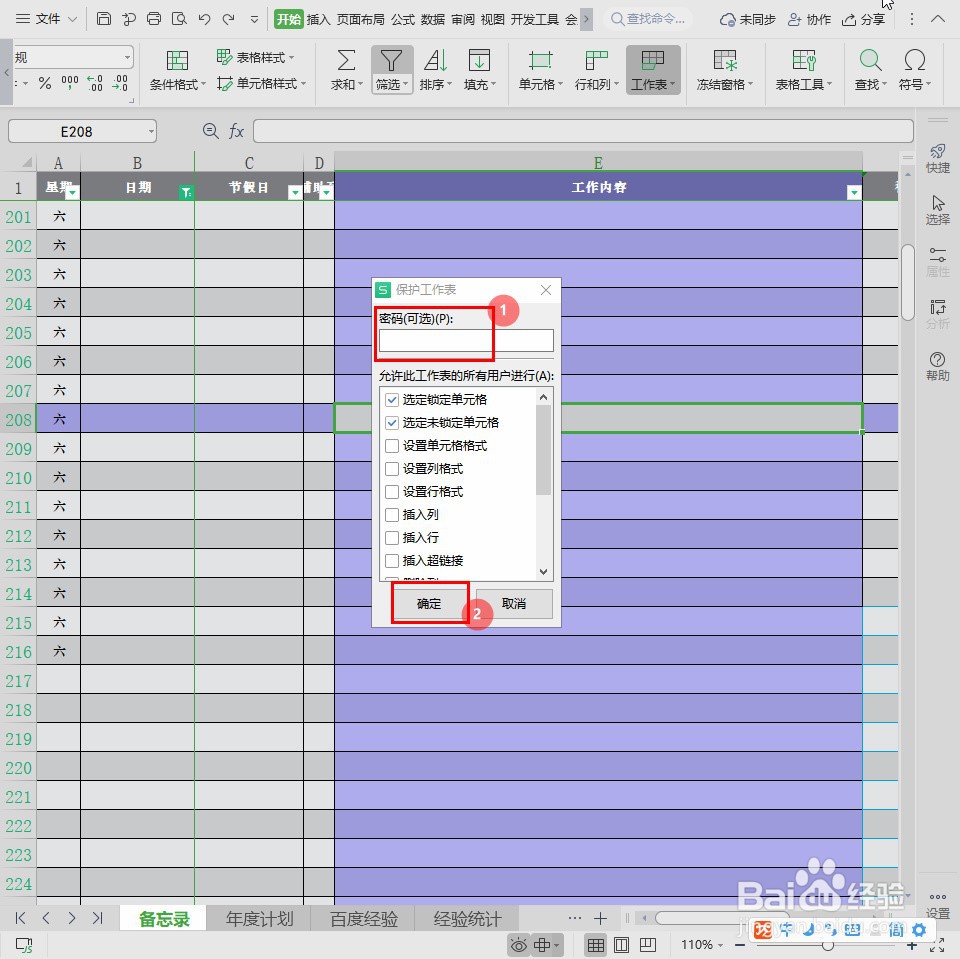Open the Worksheet (工作表) tool

click(653, 71)
